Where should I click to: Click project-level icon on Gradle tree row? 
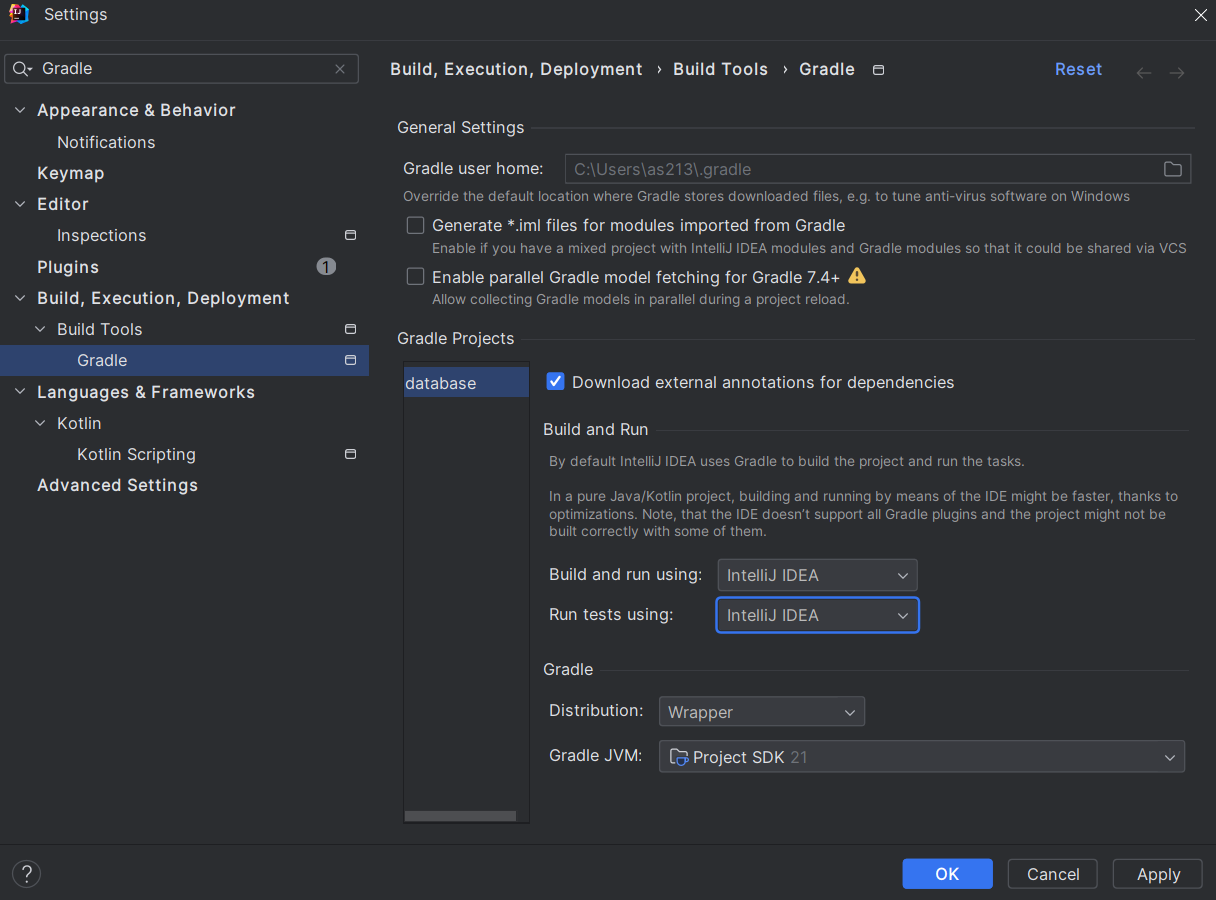[350, 360]
